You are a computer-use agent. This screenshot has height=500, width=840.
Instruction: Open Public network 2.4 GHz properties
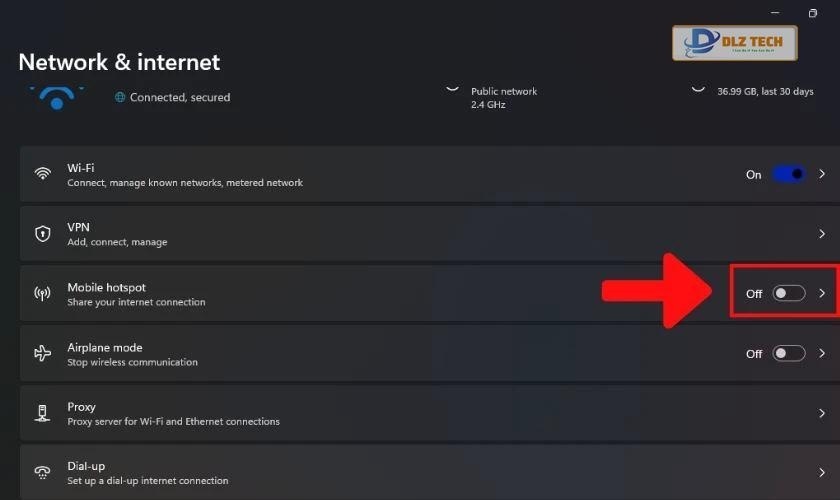coord(503,97)
